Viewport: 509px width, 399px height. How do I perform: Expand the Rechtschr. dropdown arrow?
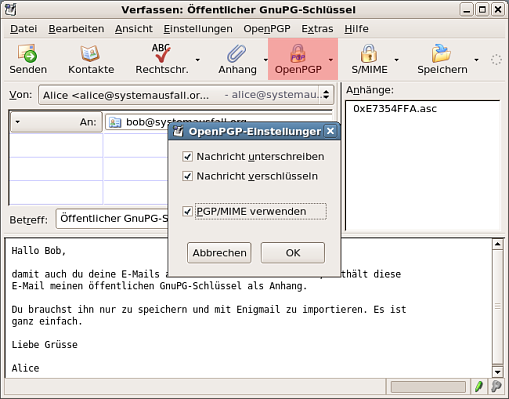(198, 60)
